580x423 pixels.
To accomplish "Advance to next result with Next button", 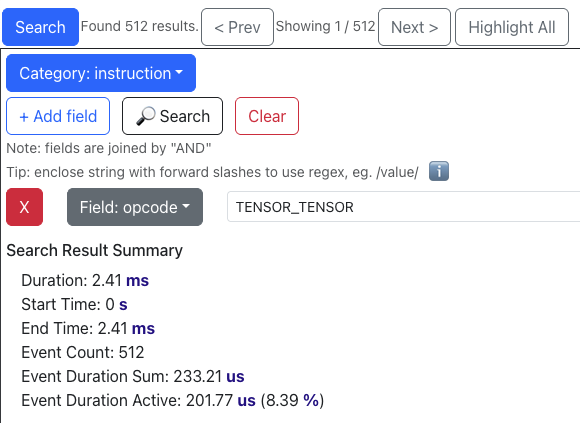I will pyautogui.click(x=414, y=27).
